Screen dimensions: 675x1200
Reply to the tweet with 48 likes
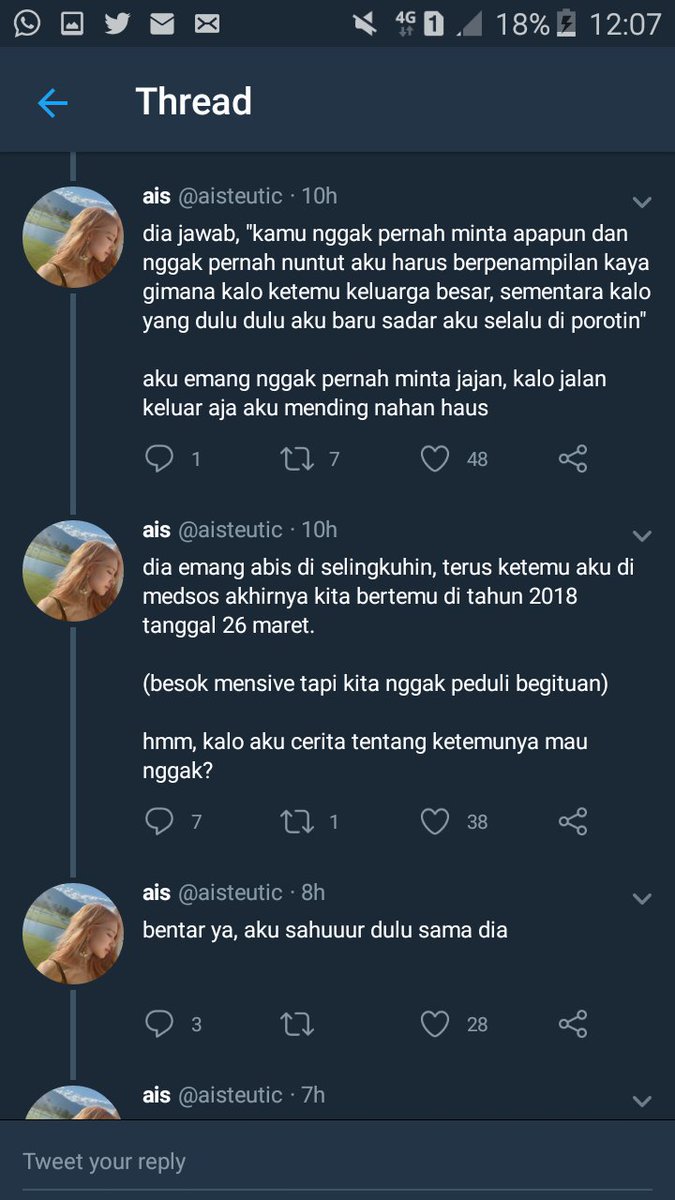[160, 459]
